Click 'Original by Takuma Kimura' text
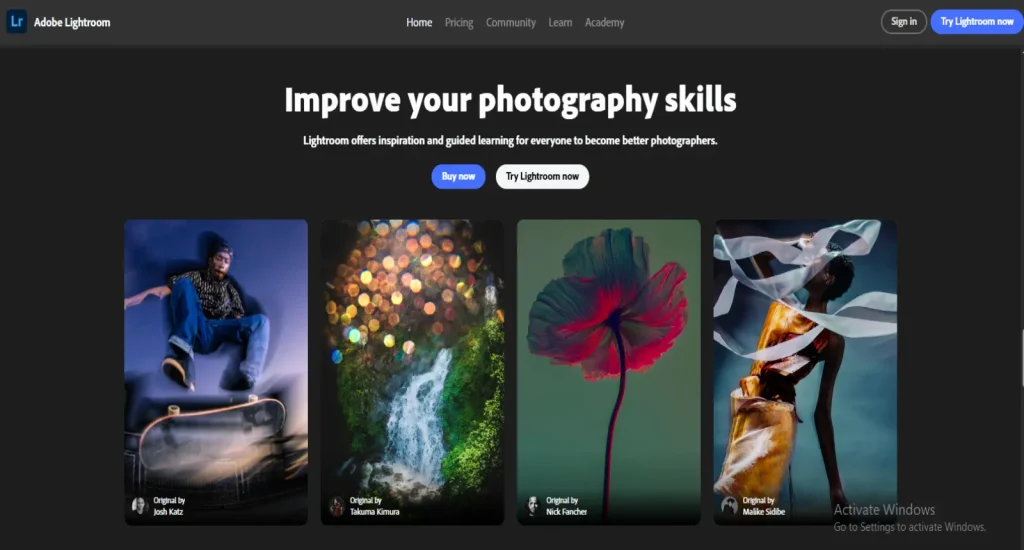This screenshot has height=550, width=1024. [x=374, y=506]
